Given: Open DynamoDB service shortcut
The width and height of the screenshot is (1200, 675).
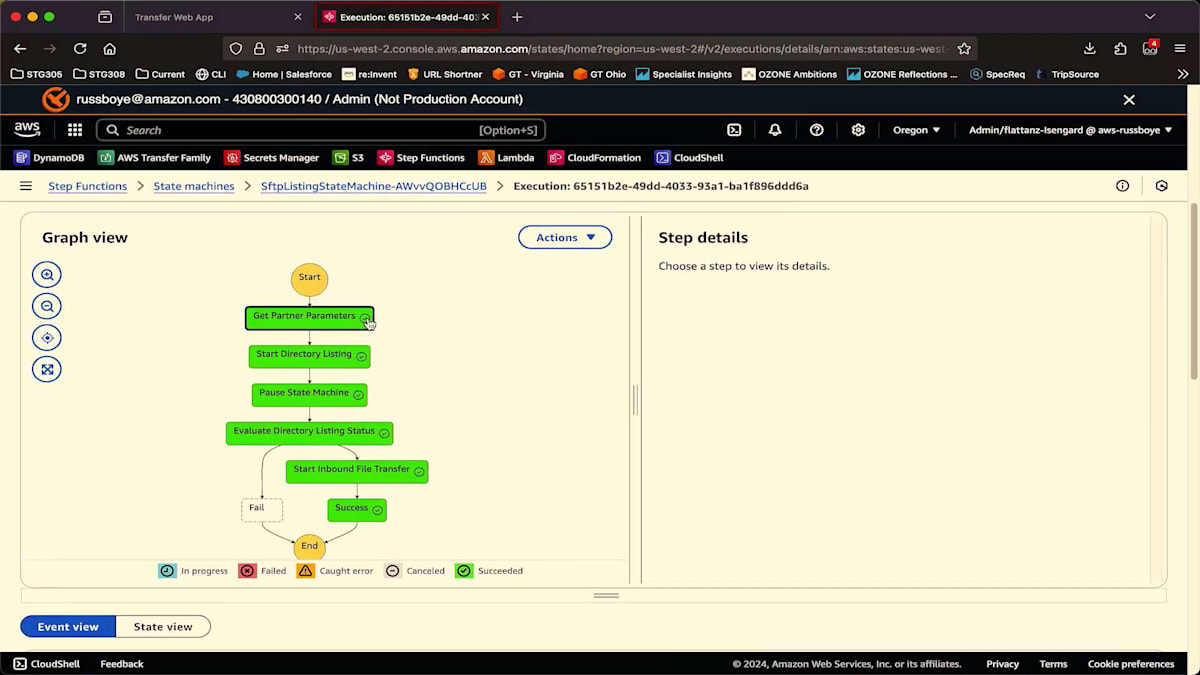Looking at the screenshot, I should [x=49, y=158].
